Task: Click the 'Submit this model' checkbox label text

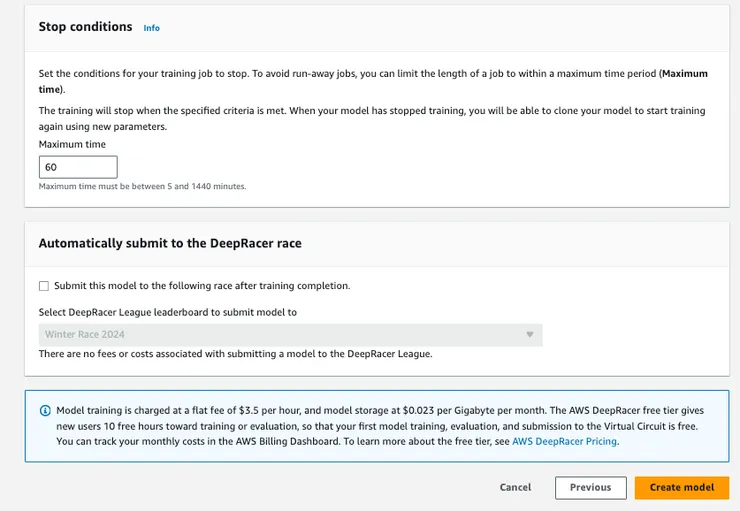Action: [201, 286]
